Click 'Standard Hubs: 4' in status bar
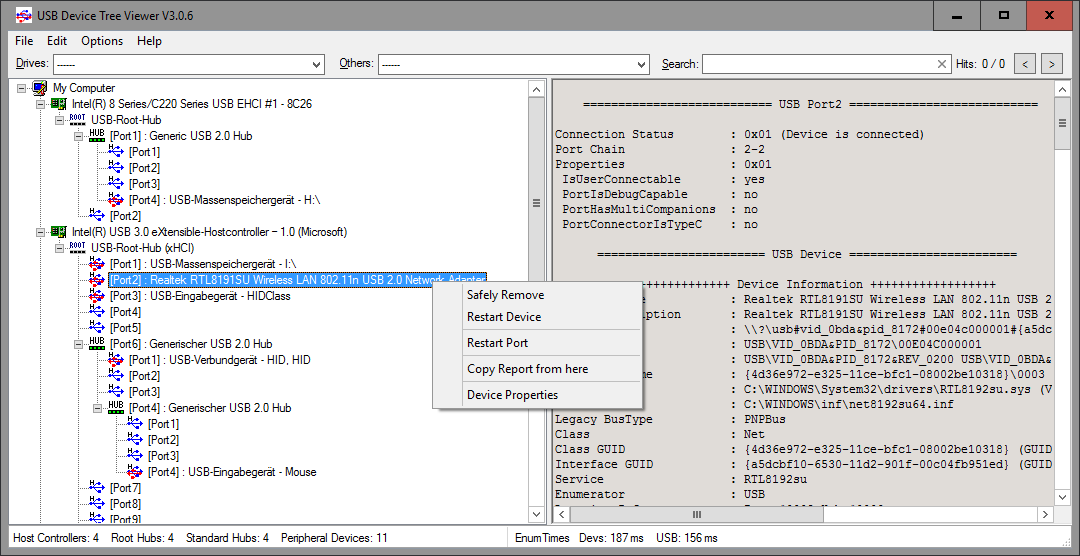The image size is (1080, 556). click(227, 537)
